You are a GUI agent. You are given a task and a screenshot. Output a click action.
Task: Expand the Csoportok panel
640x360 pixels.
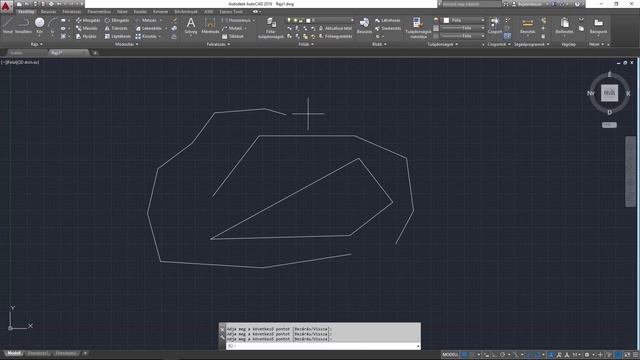point(499,44)
